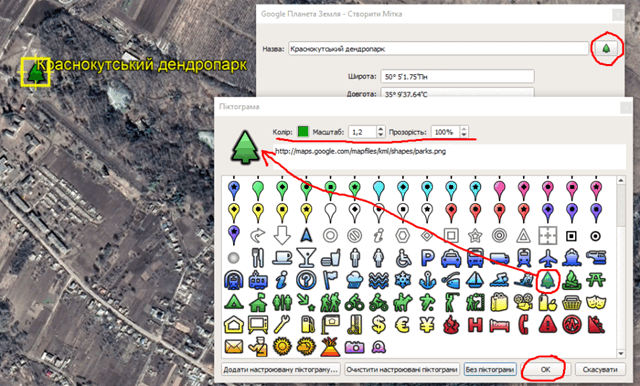The height and width of the screenshot is (386, 640).
Task: Pick the red telephone icon
Action: pos(523,325)
